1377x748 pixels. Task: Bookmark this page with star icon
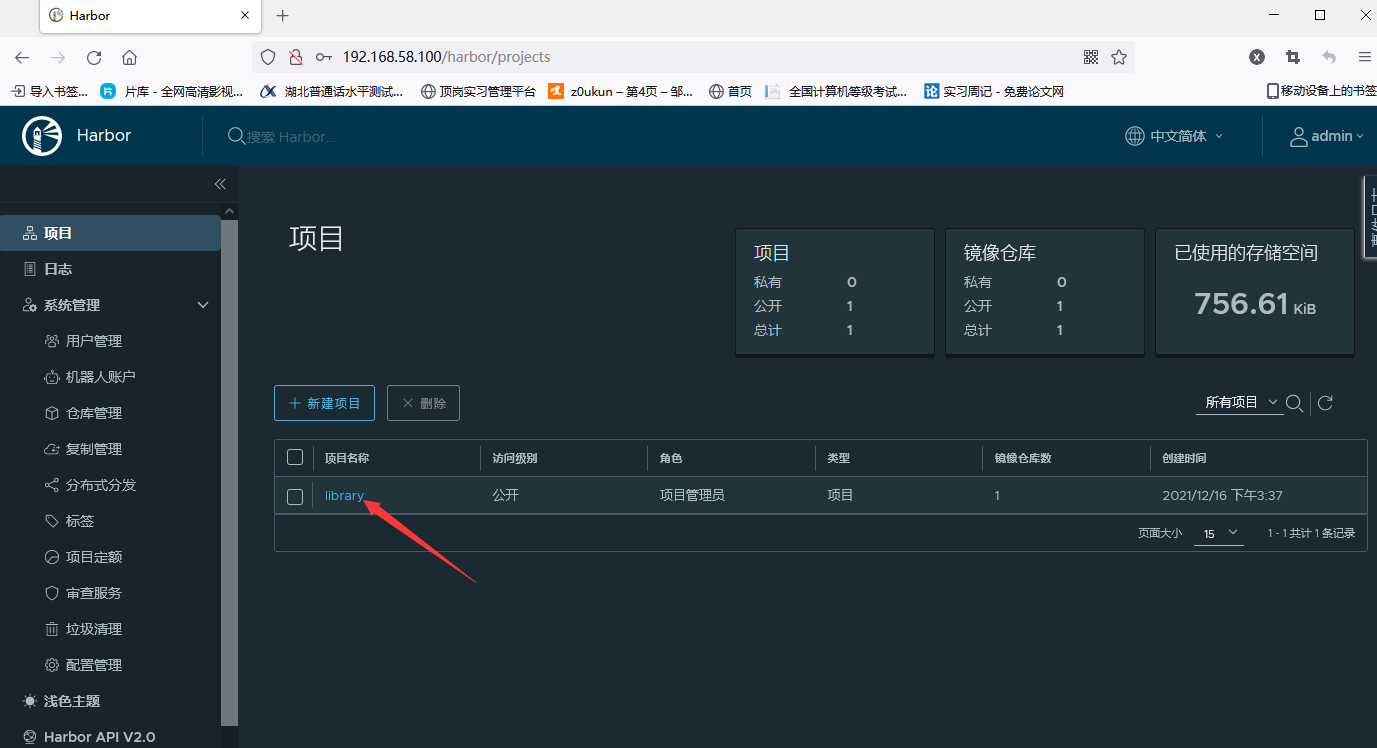(x=1119, y=57)
